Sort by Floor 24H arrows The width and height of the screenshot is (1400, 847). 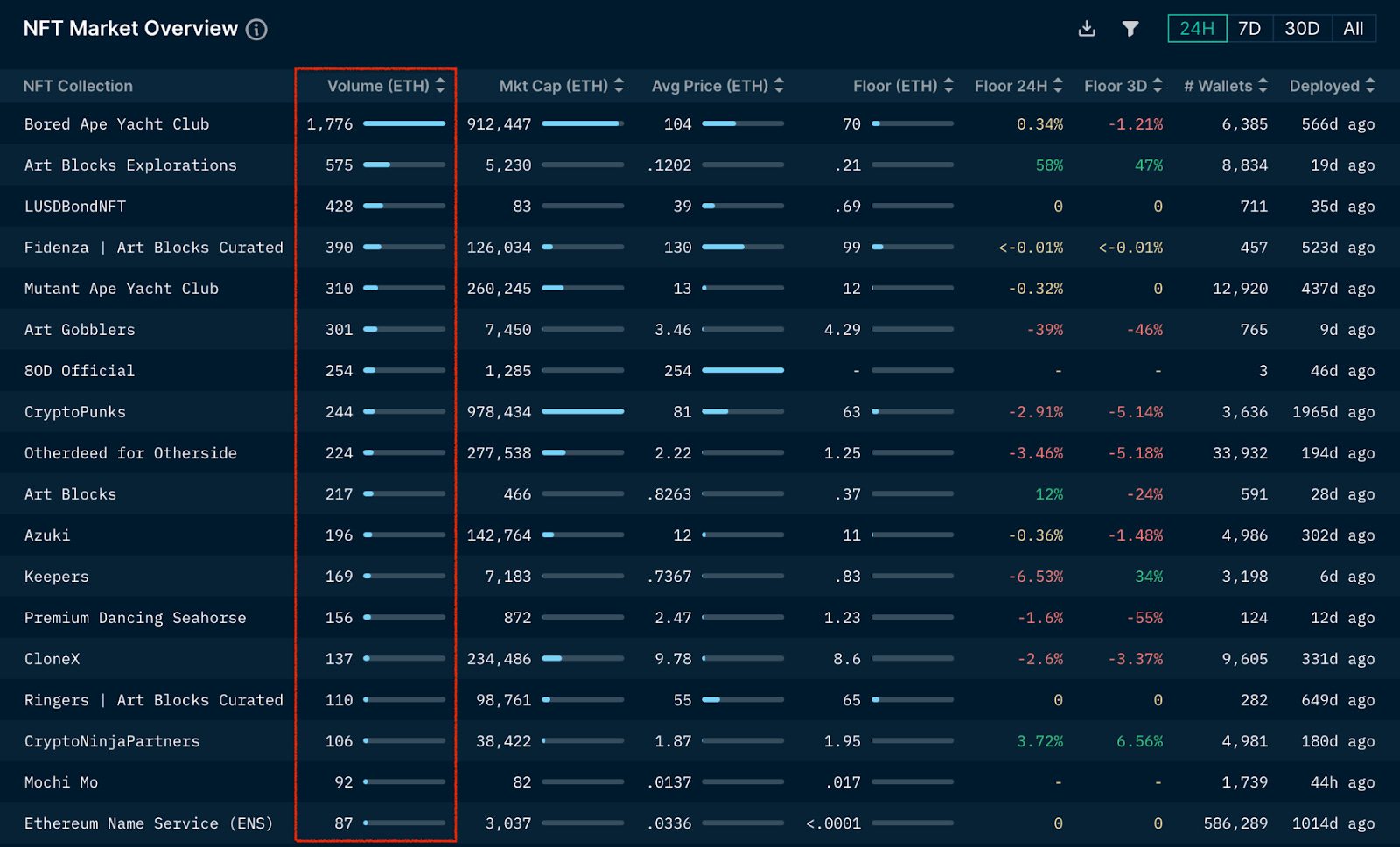point(1058,86)
